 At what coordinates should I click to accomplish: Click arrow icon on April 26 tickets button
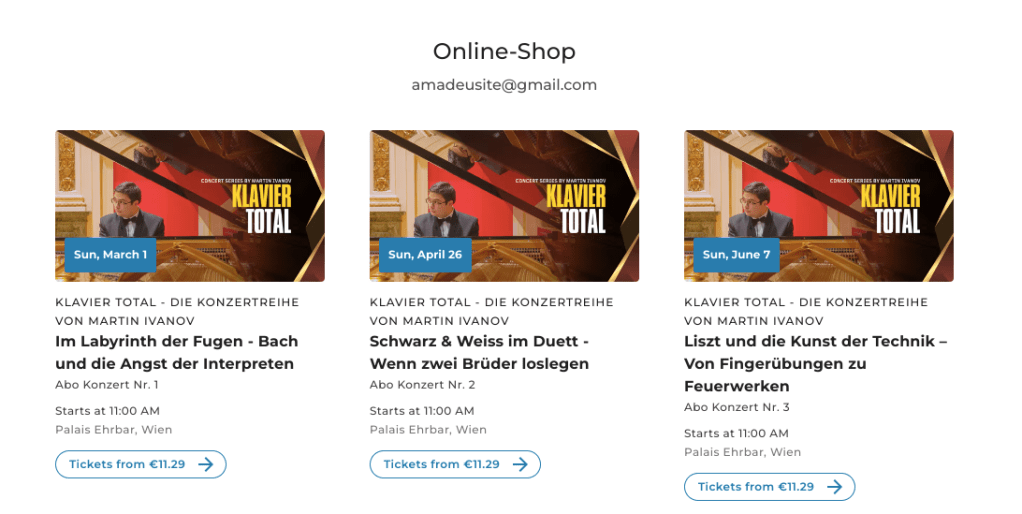pyautogui.click(x=520, y=464)
